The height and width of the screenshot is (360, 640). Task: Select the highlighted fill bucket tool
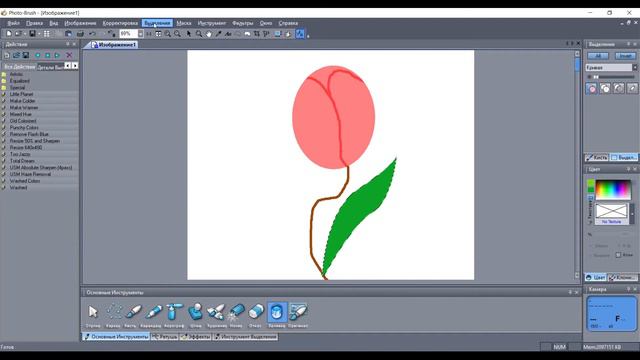[277, 312]
